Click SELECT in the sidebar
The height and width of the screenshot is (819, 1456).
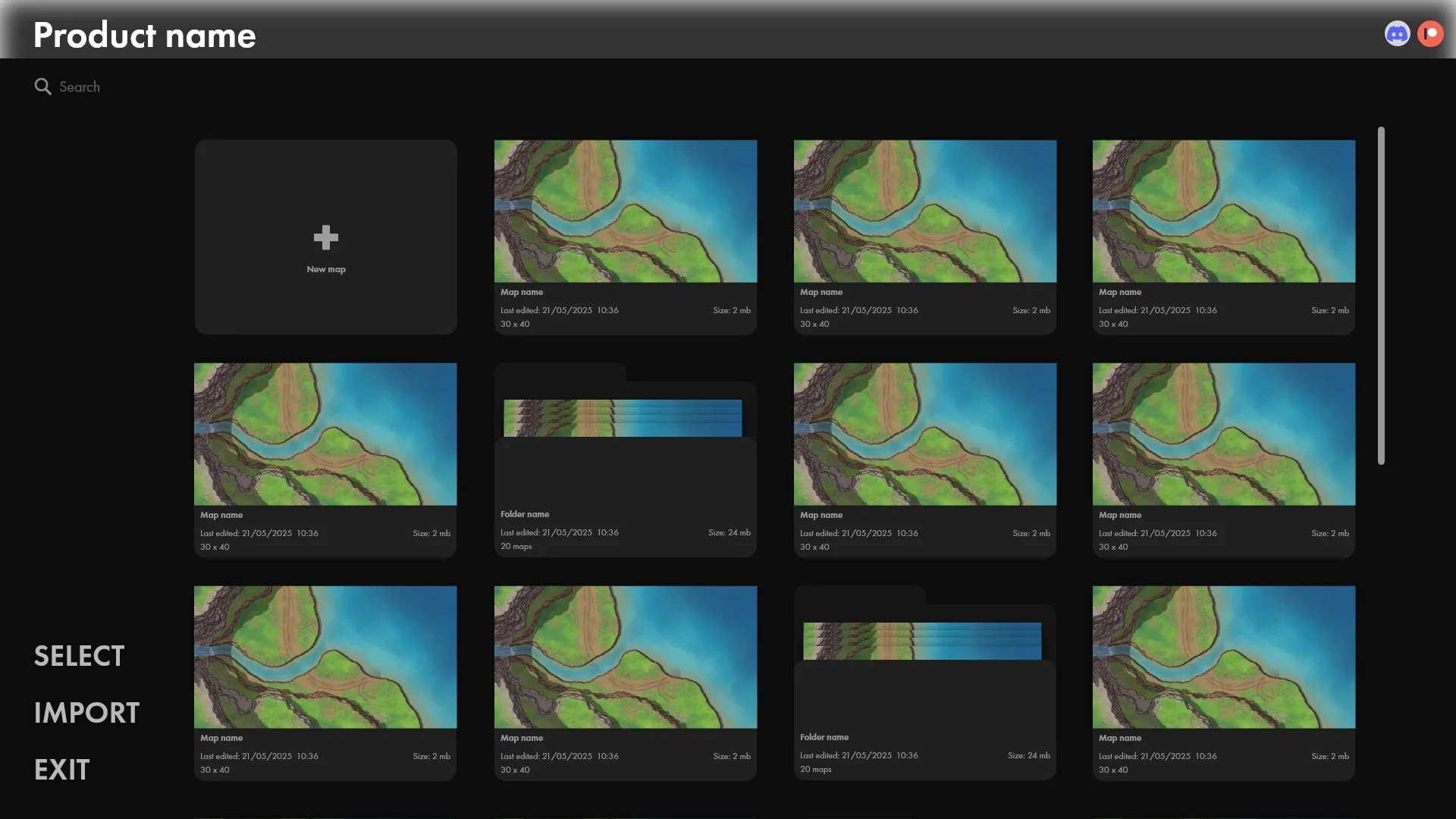(x=78, y=655)
